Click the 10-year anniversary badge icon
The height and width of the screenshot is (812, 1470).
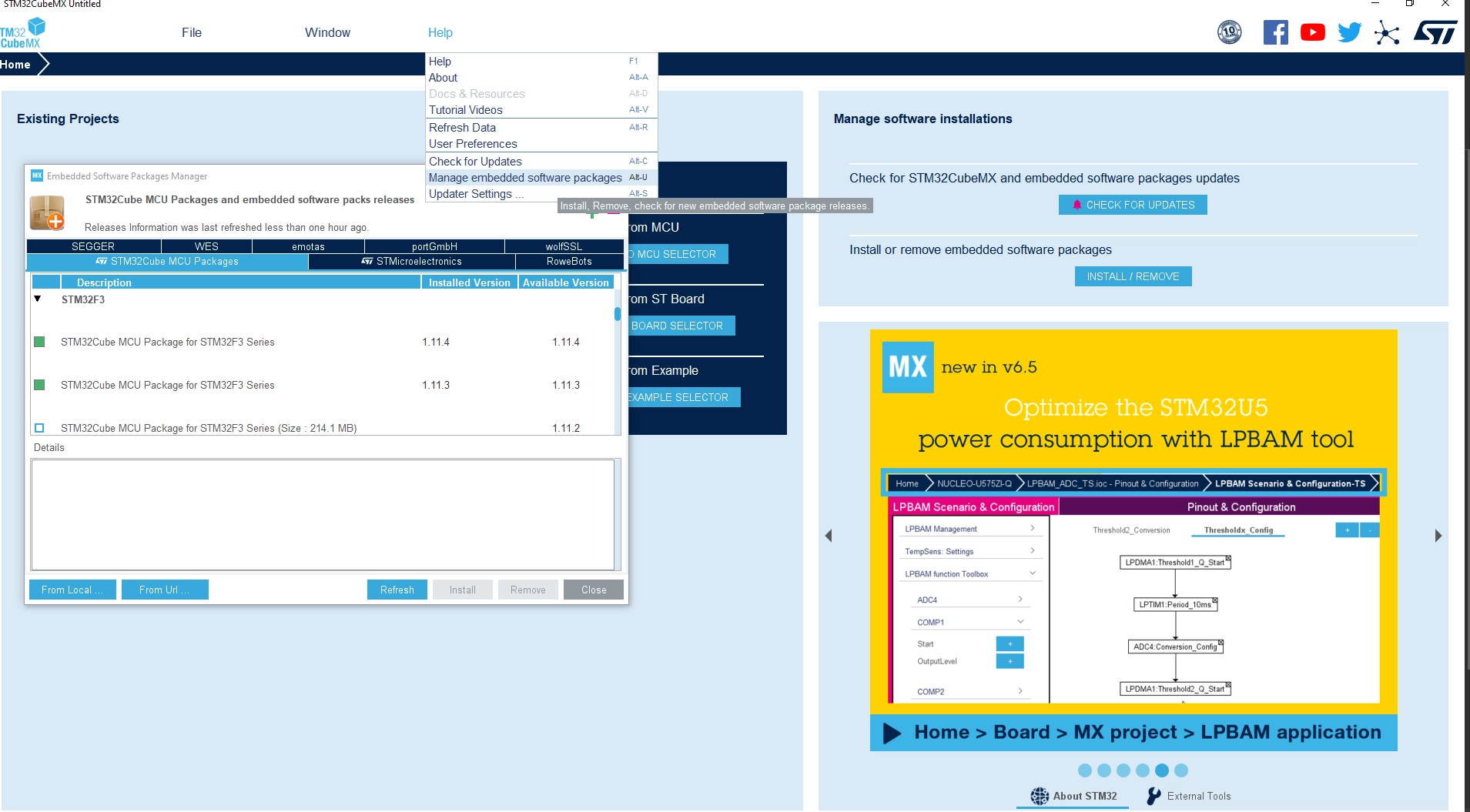(1230, 32)
